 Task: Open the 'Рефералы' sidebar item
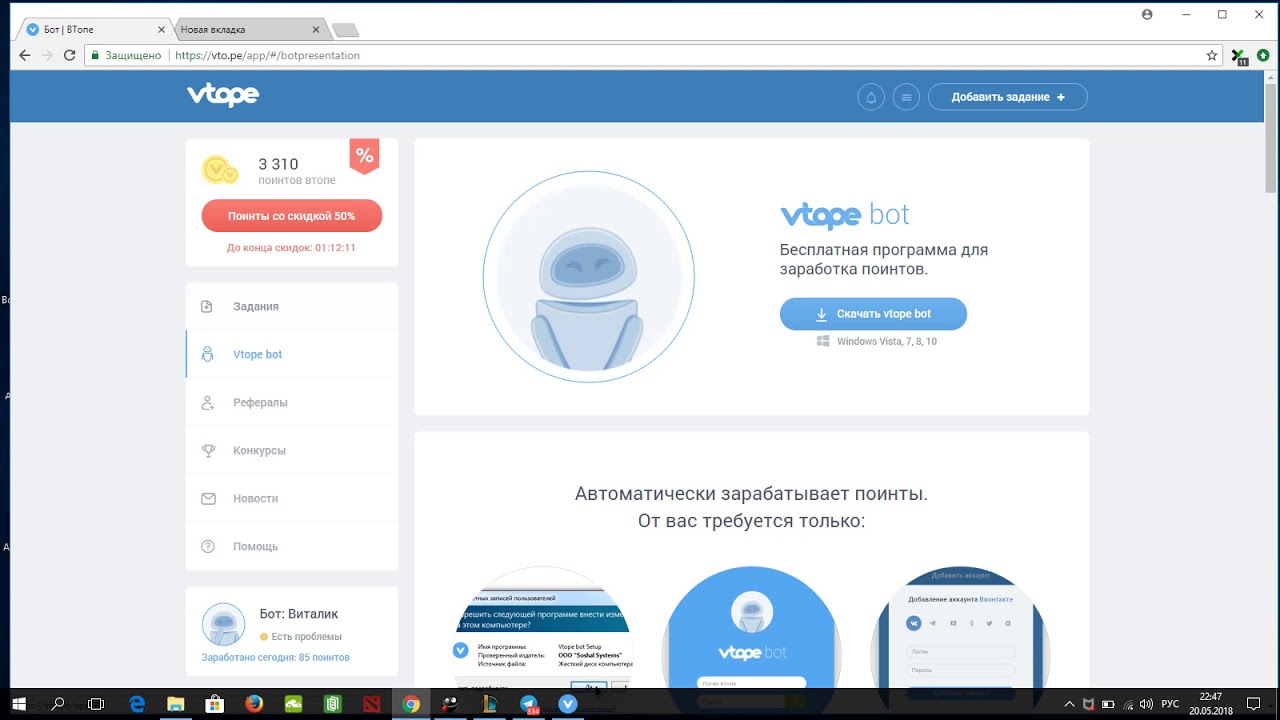[292, 402]
